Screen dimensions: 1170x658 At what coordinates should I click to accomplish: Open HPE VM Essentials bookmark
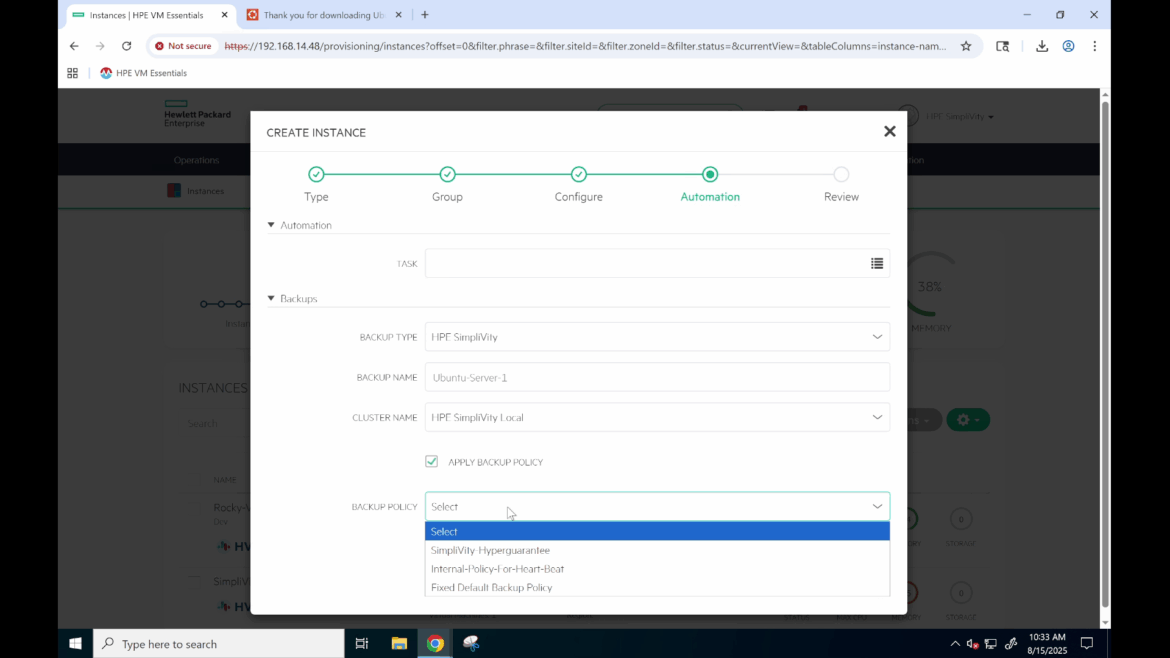(143, 73)
